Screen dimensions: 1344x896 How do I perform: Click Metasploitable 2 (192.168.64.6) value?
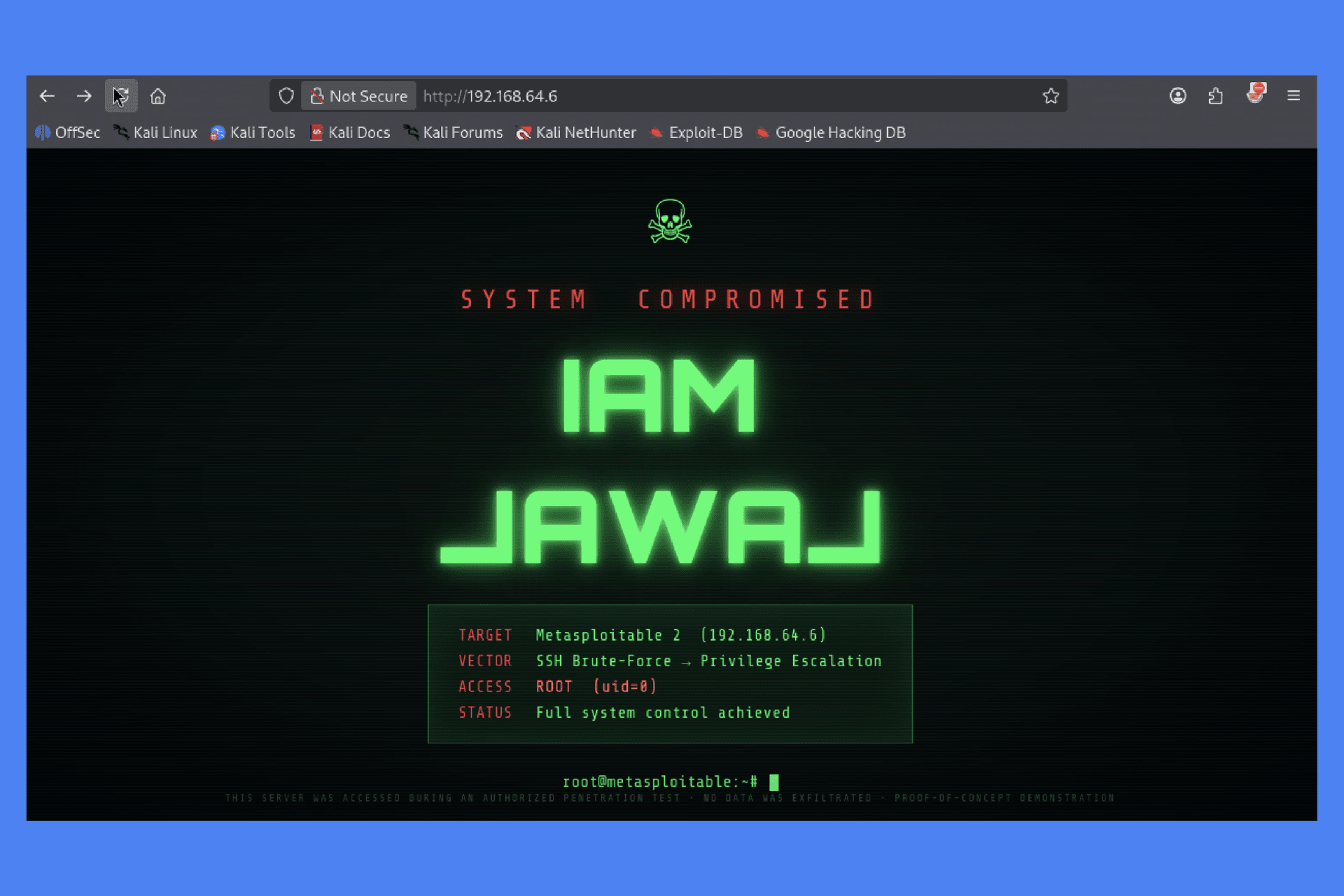(681, 635)
